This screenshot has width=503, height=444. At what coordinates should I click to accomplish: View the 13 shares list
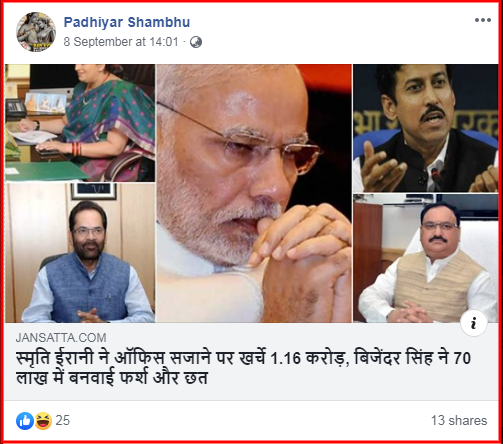pyautogui.click(x=459, y=420)
